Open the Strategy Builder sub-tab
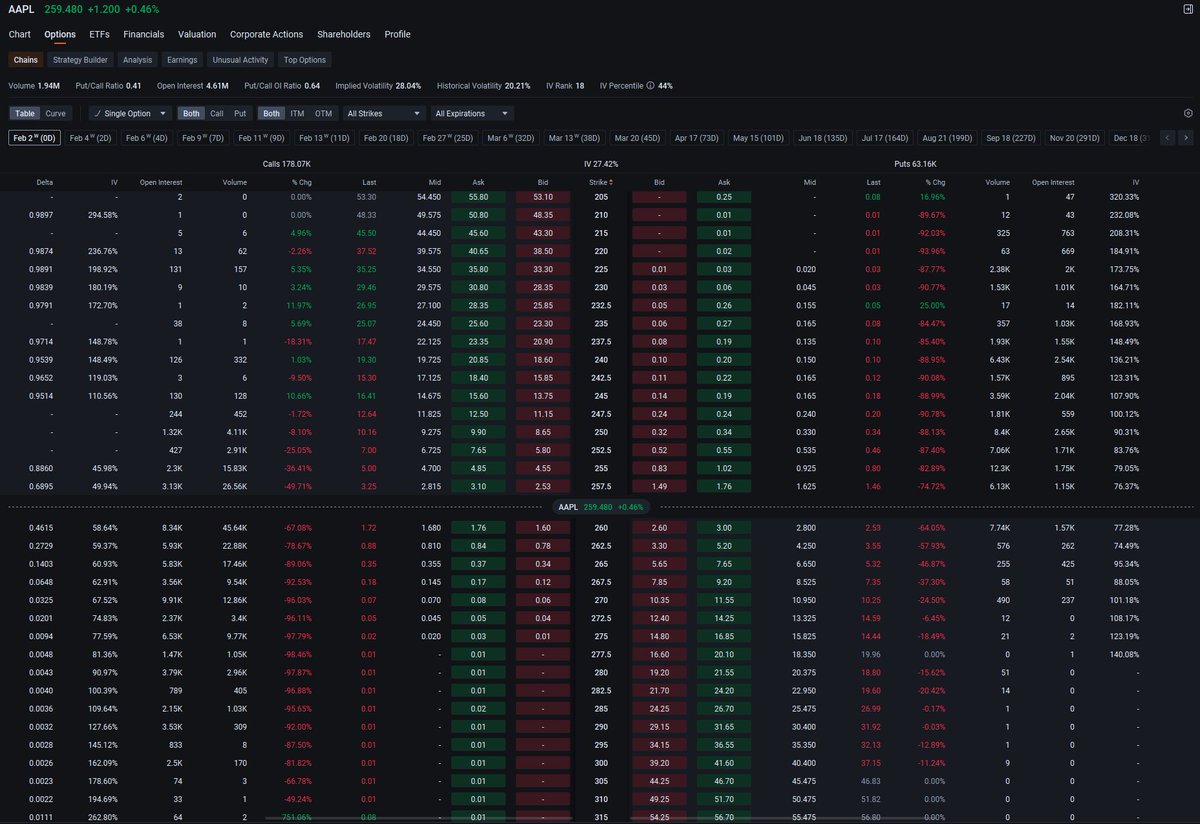 [x=80, y=60]
